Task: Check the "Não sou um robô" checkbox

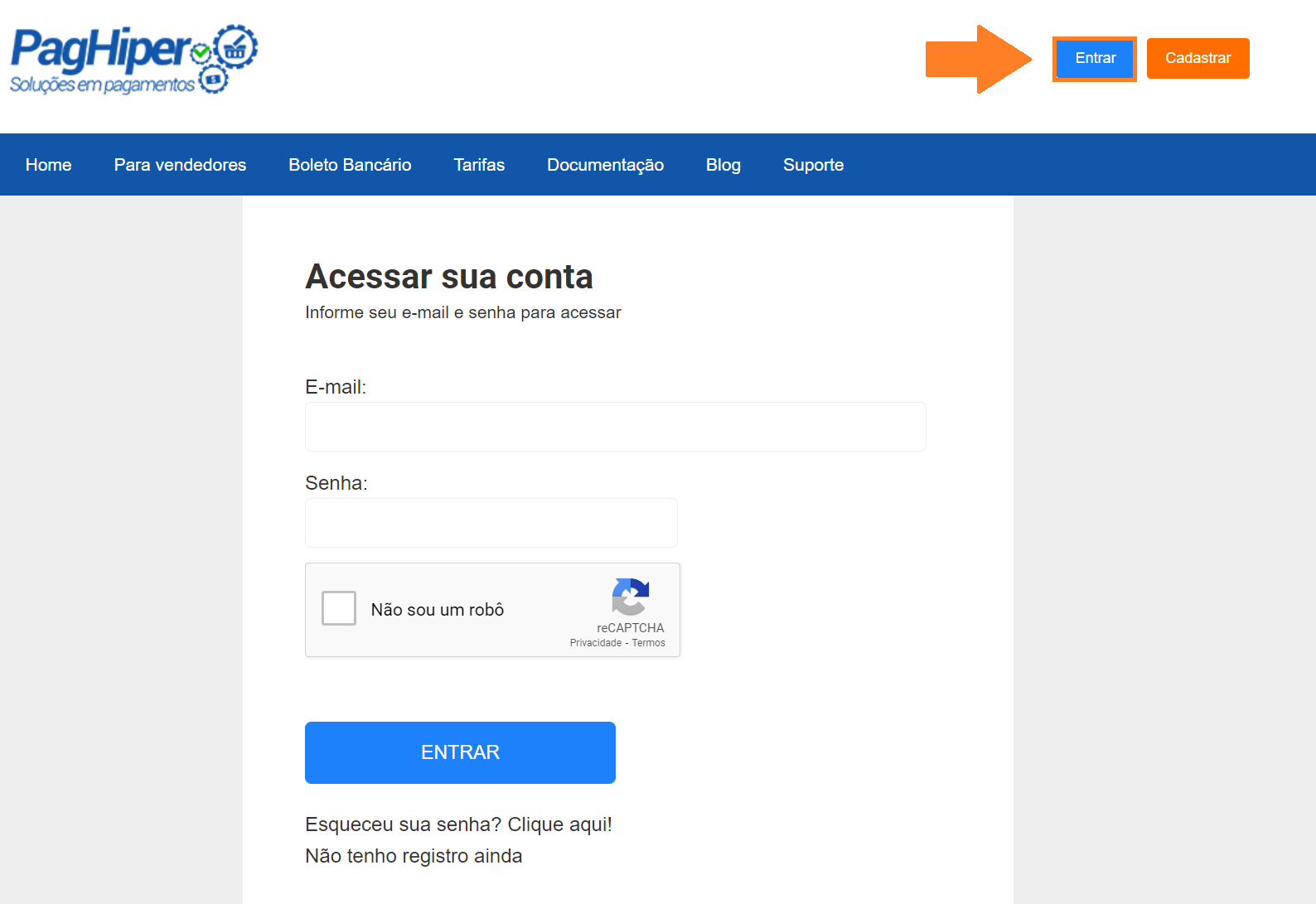Action: [339, 608]
